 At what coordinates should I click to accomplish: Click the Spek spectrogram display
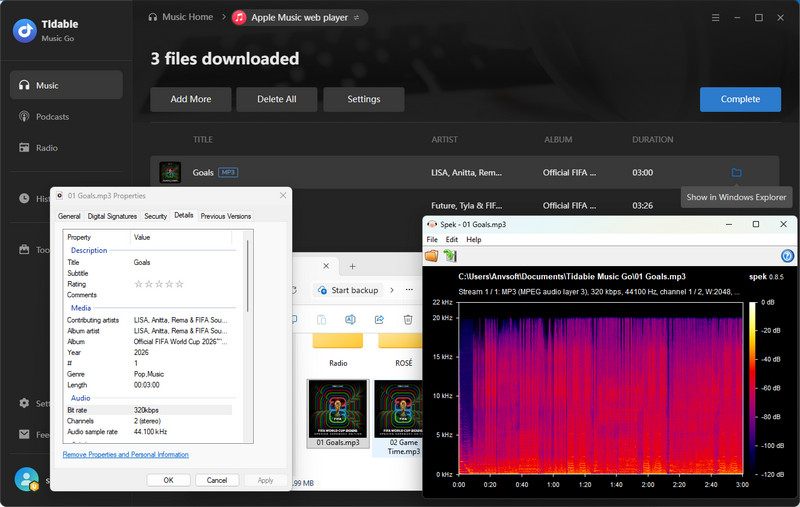601,388
